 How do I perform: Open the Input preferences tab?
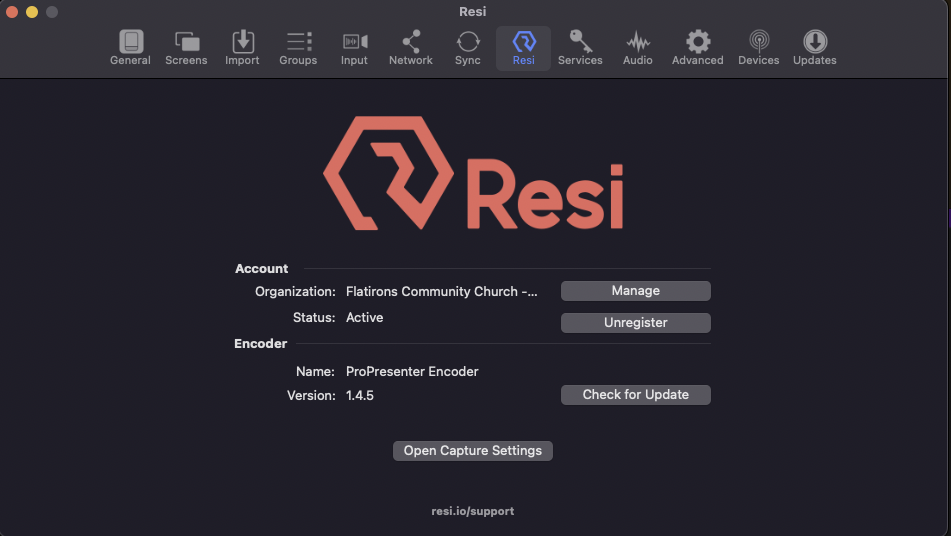(354, 48)
